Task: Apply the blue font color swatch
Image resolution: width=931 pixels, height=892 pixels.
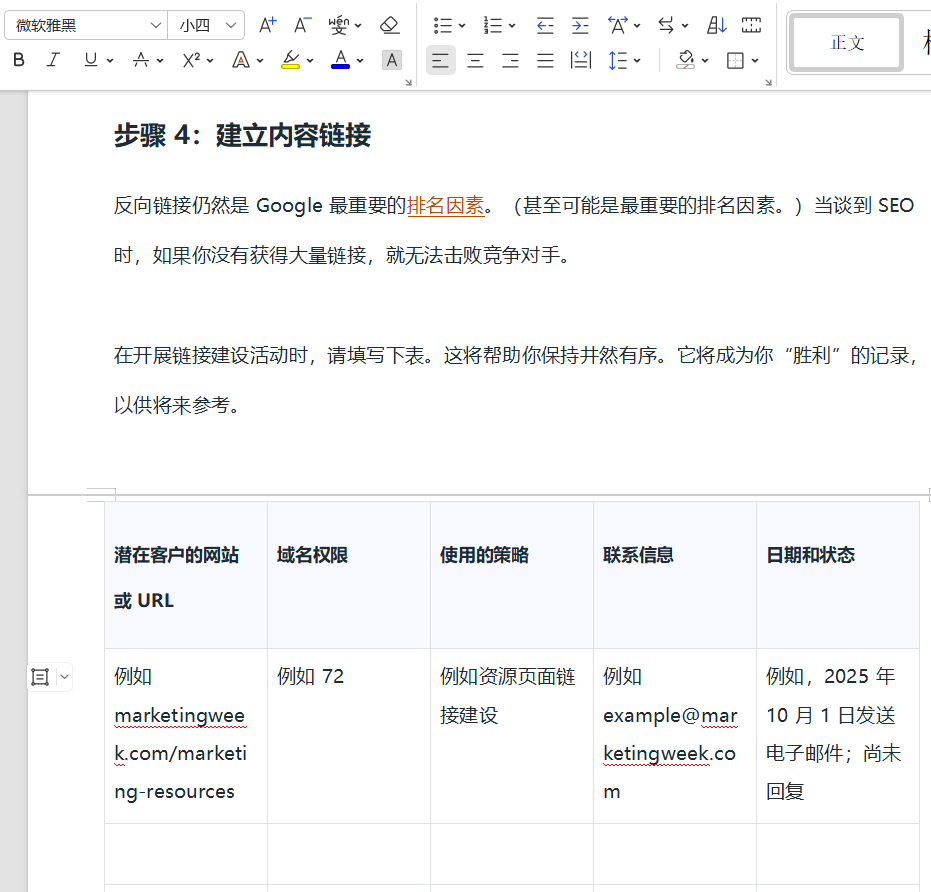Action: coord(341,60)
